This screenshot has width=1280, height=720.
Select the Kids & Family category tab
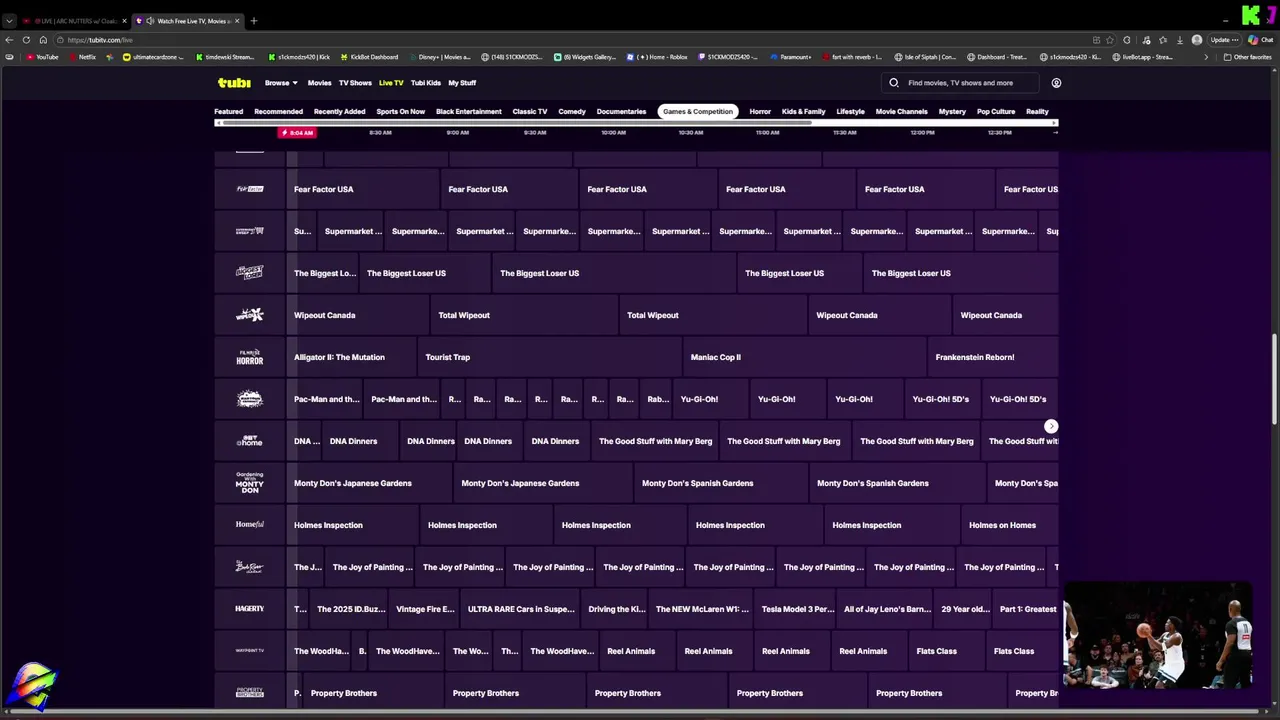[x=804, y=111]
